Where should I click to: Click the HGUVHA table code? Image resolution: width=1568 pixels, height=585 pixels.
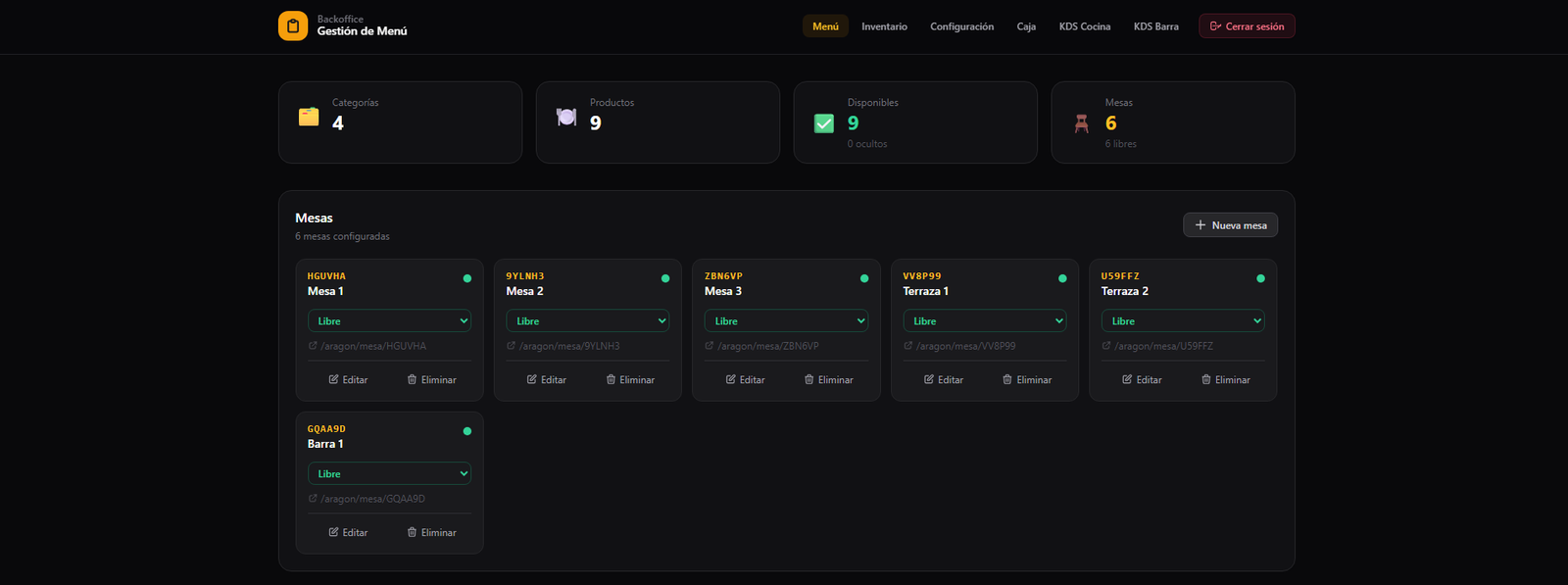tap(326, 276)
